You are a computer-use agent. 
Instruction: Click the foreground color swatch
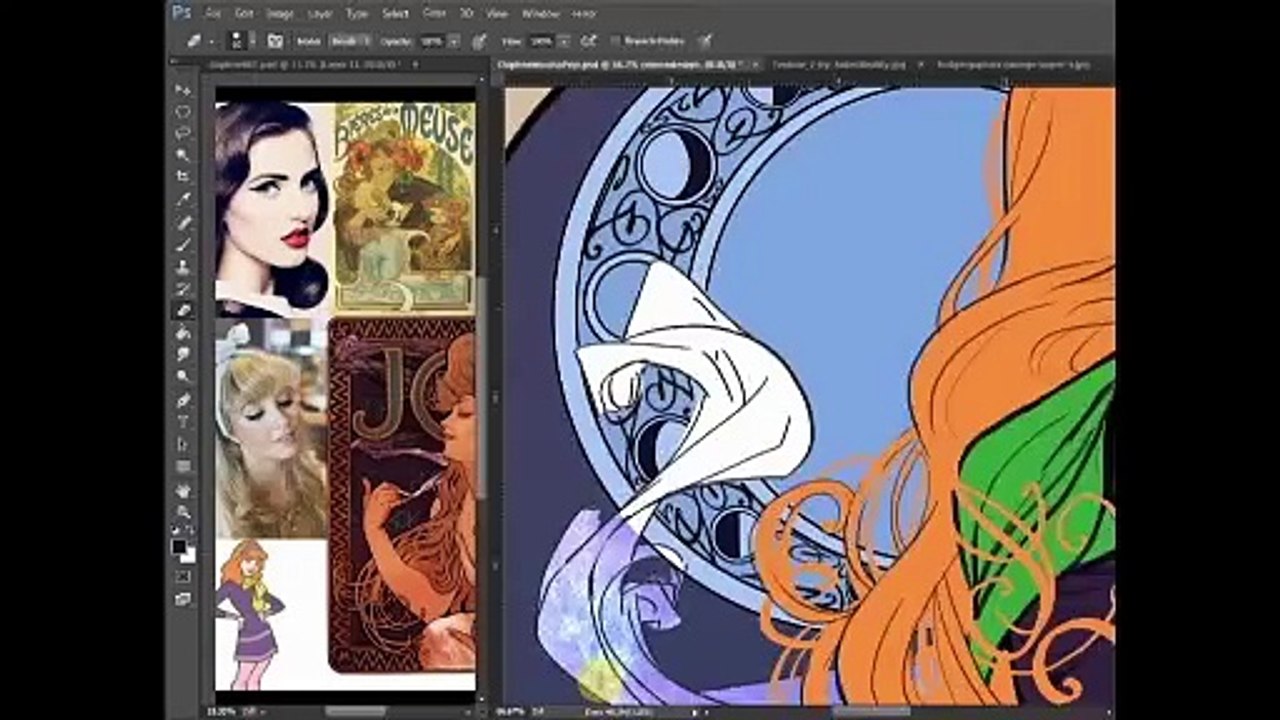(179, 546)
